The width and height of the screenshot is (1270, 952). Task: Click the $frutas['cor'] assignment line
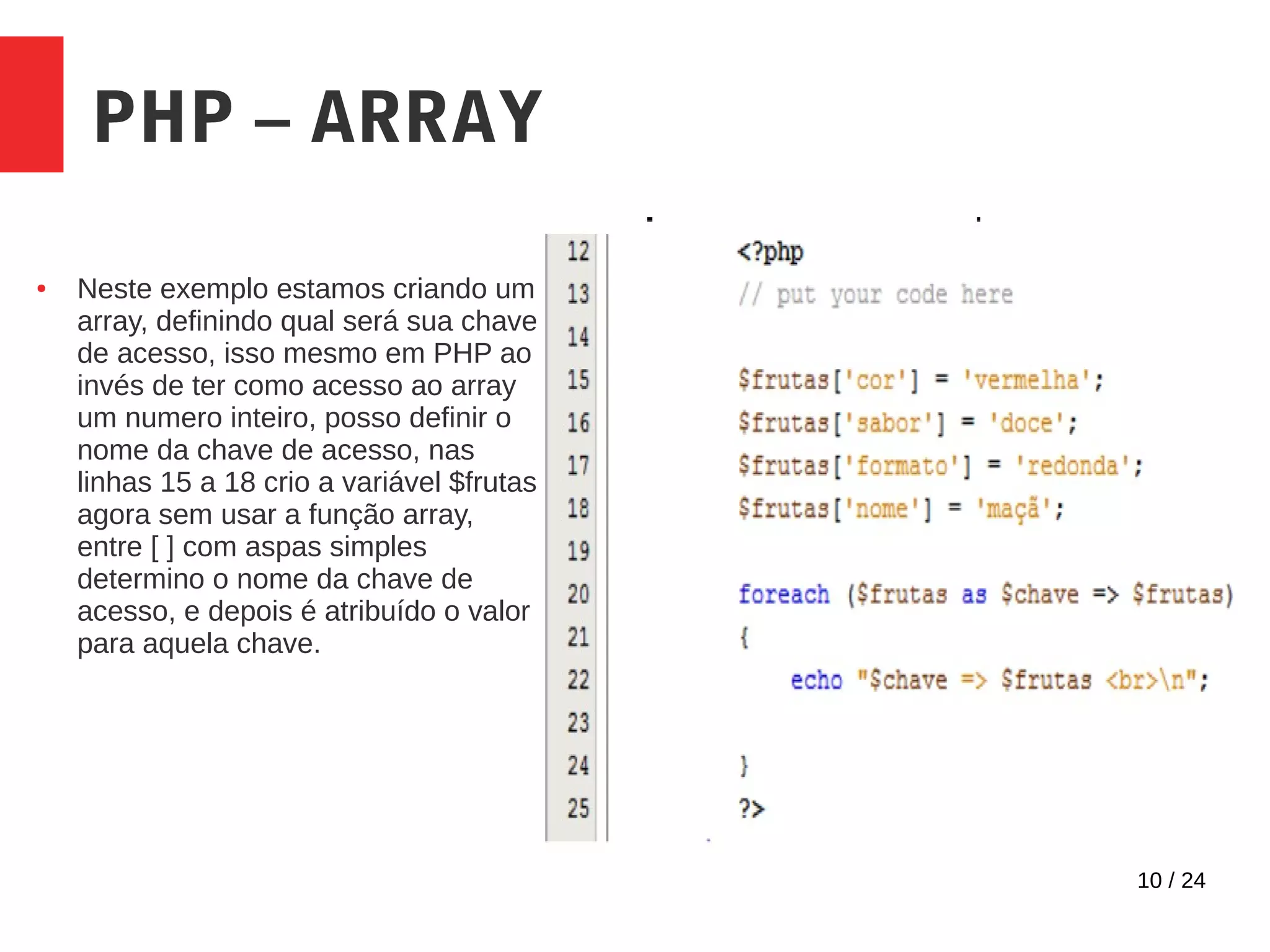coord(920,380)
